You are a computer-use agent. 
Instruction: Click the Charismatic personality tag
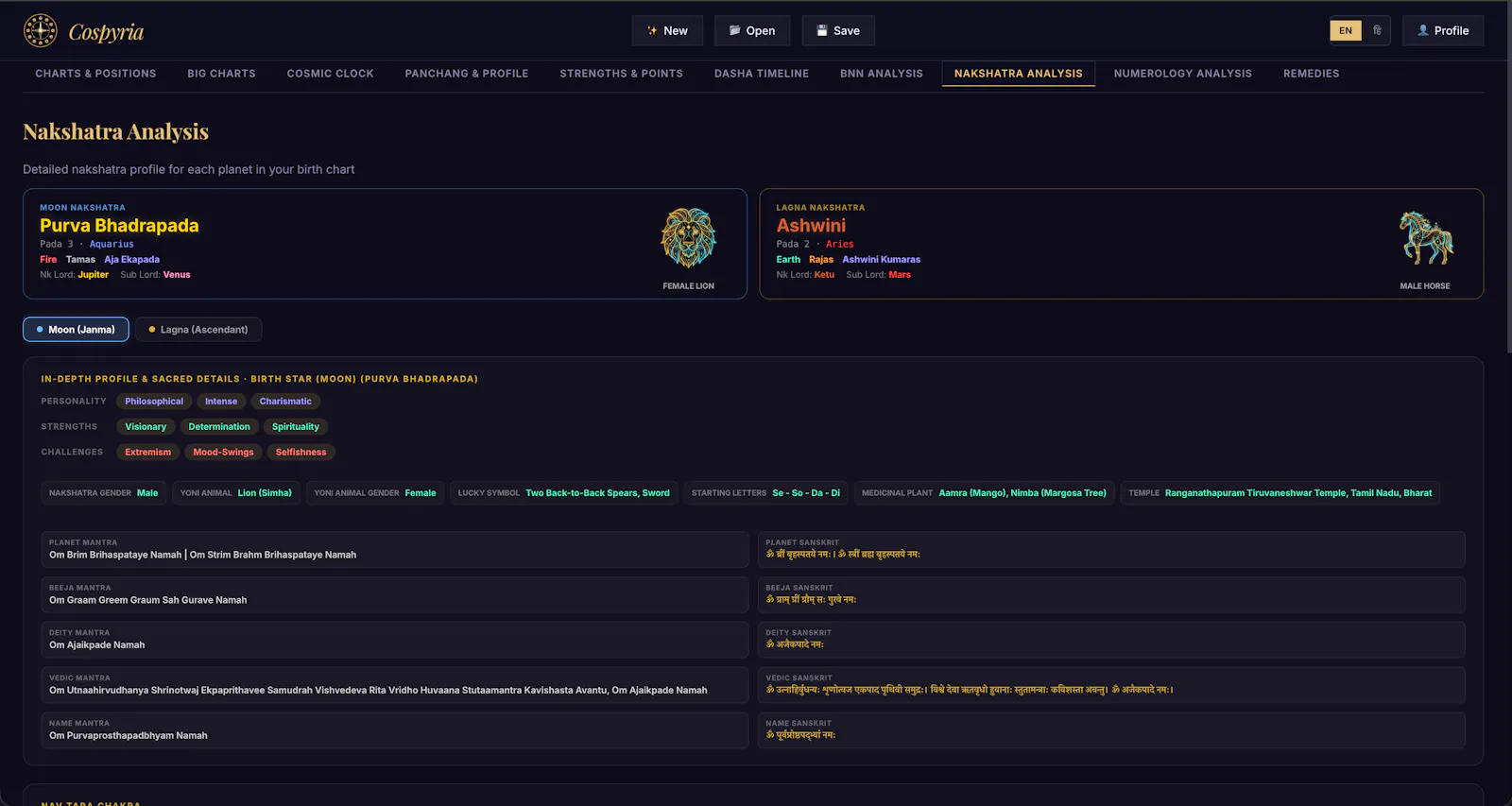click(285, 402)
